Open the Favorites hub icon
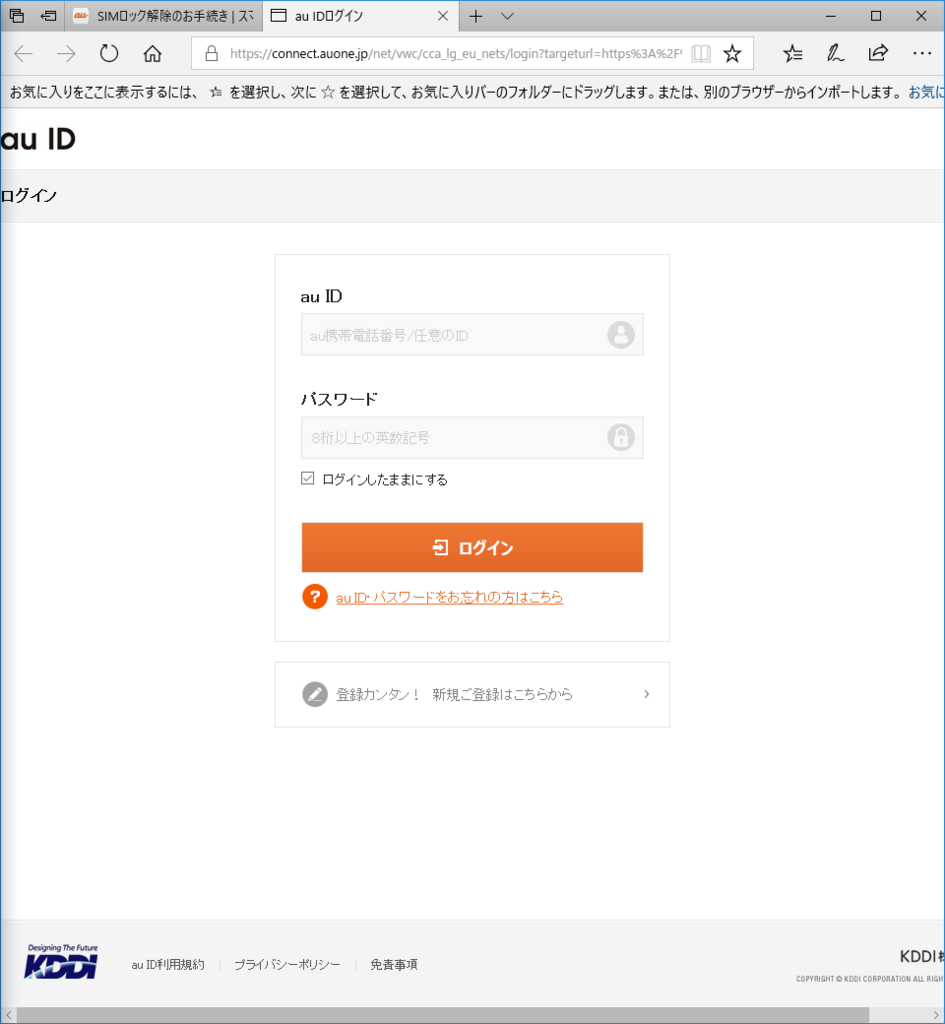 793,54
